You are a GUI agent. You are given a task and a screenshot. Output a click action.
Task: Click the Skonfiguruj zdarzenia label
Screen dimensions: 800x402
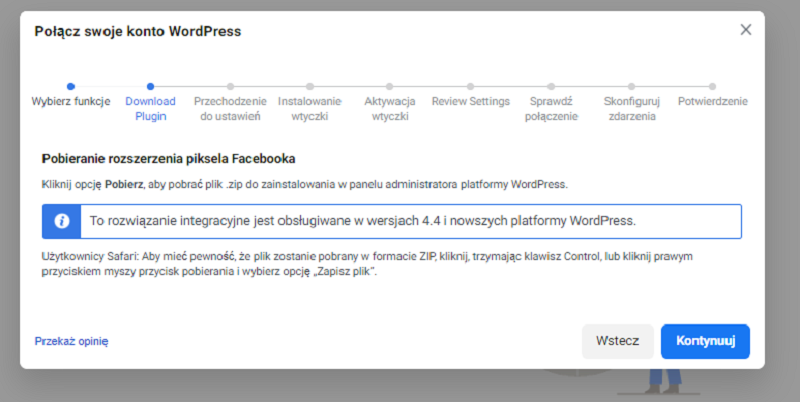[632, 109]
